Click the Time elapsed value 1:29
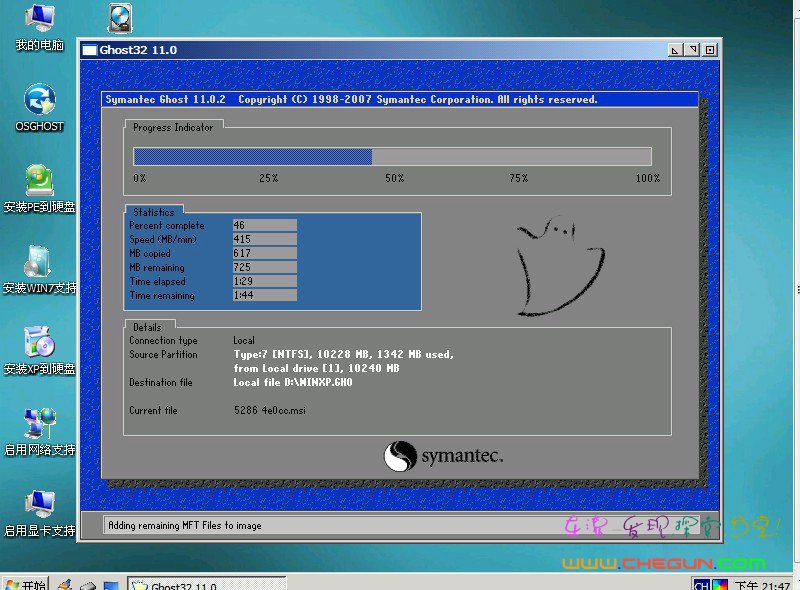This screenshot has height=590, width=800. [264, 281]
